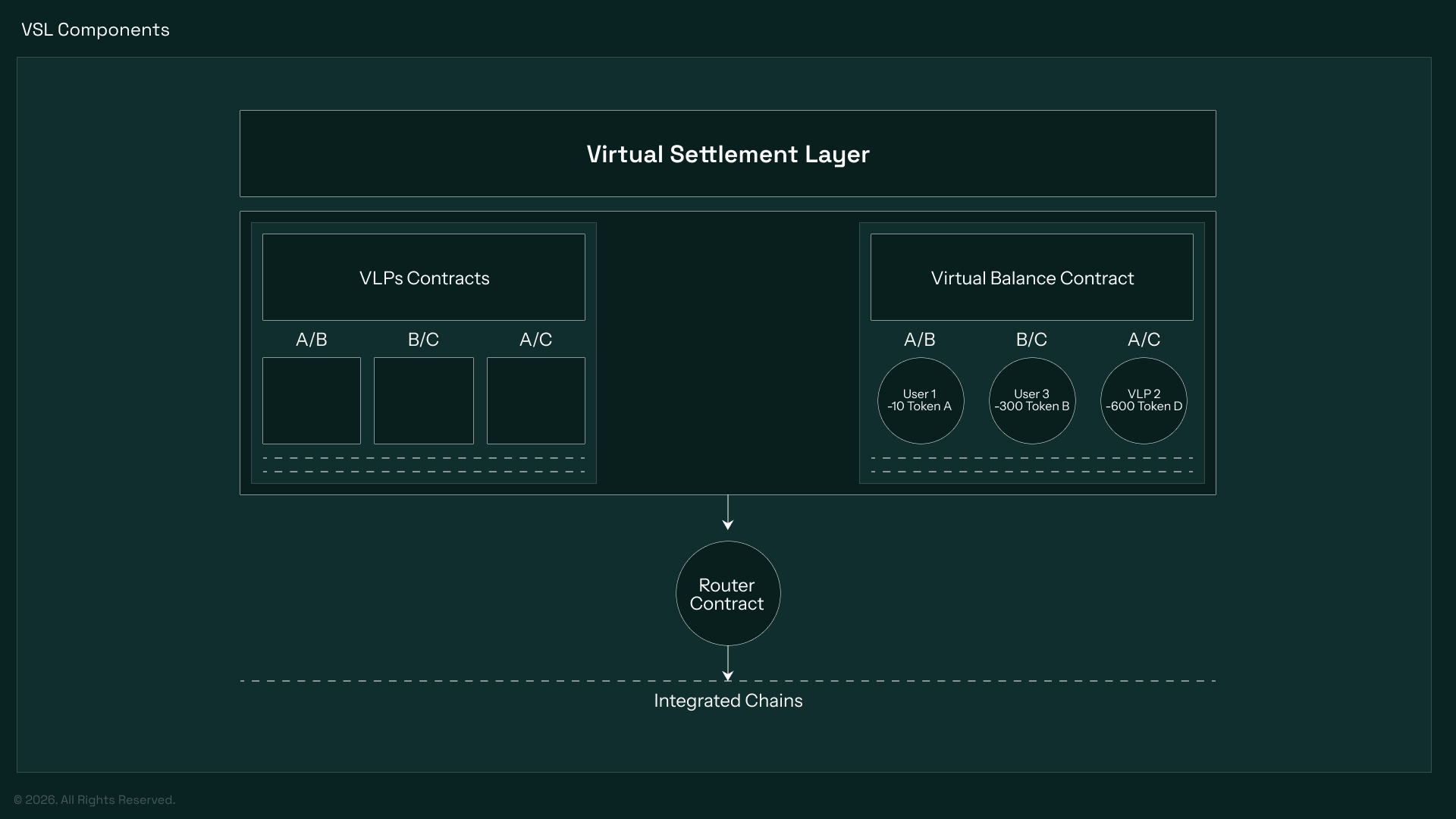This screenshot has width=1456, height=819.
Task: Click the Virtual Settlement Layer header box
Action: (x=728, y=154)
